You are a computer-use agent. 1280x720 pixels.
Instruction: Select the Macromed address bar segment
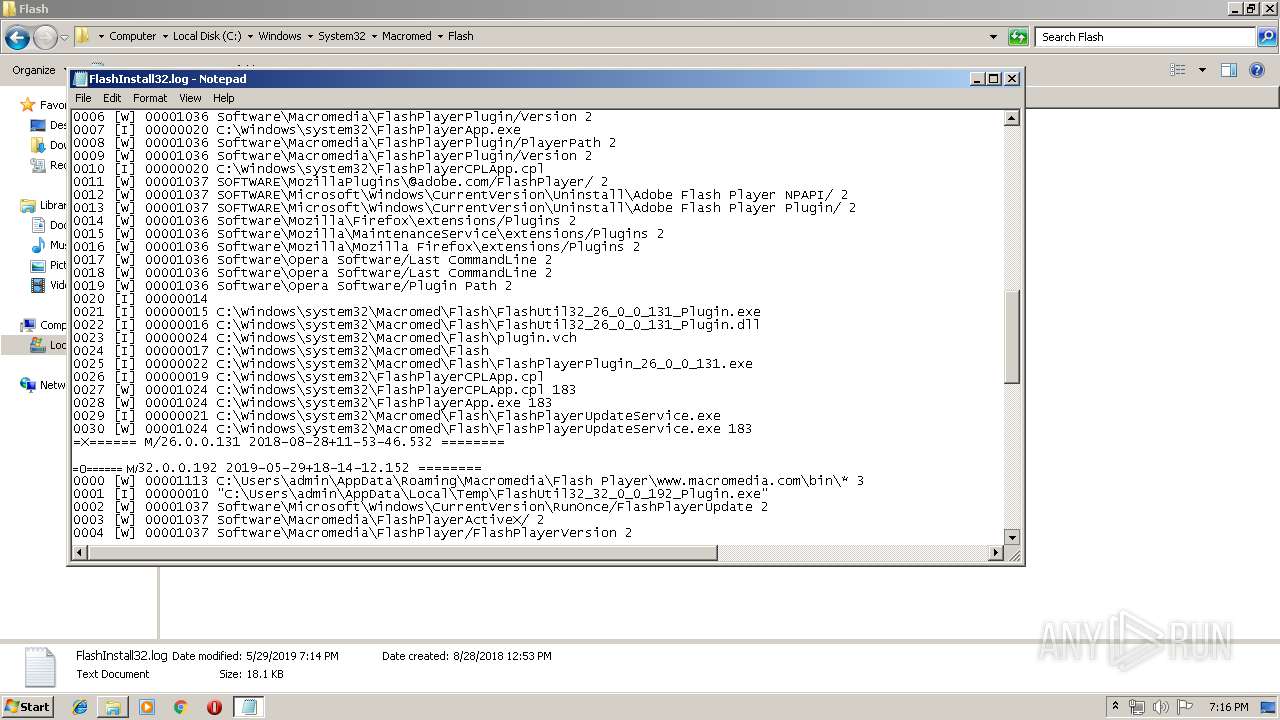[407, 36]
